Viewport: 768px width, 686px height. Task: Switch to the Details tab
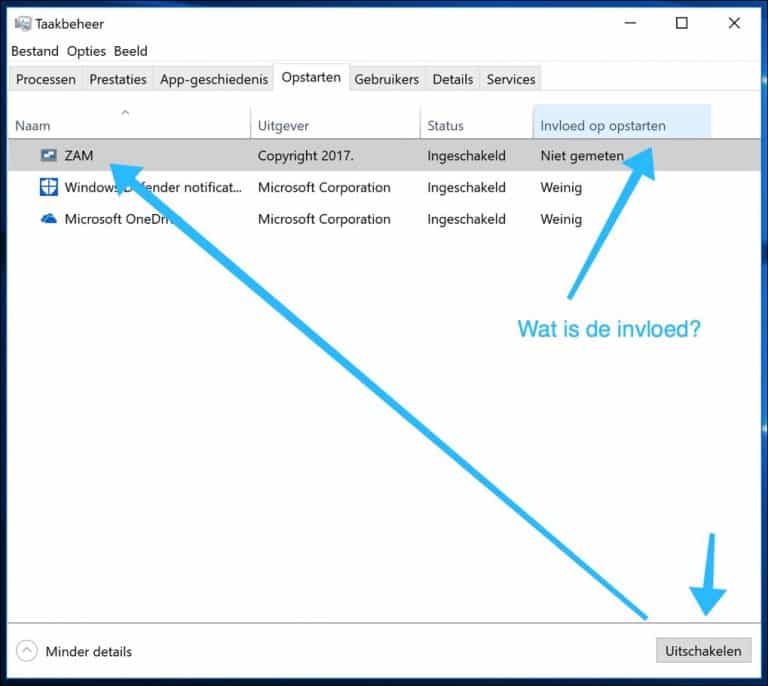(x=453, y=79)
